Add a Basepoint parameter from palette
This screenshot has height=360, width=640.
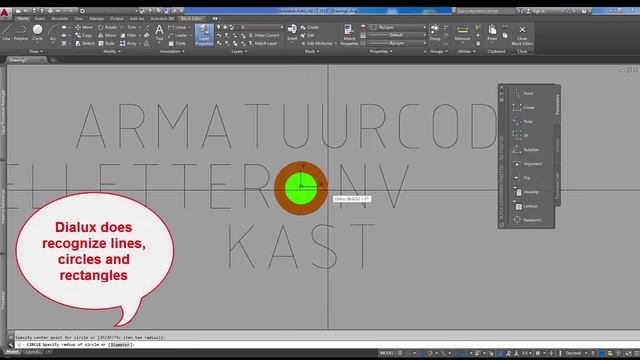pyautogui.click(x=527, y=220)
